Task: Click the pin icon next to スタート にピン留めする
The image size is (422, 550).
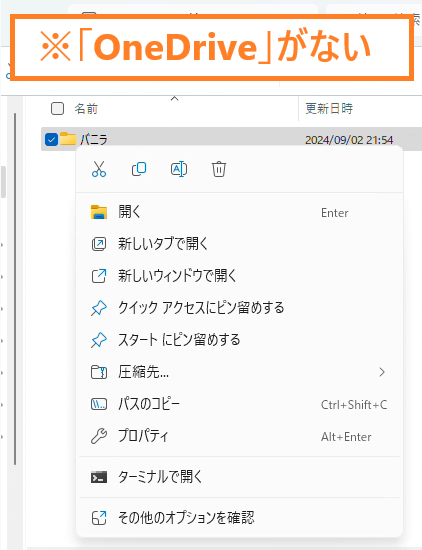Action: pyautogui.click(x=99, y=340)
